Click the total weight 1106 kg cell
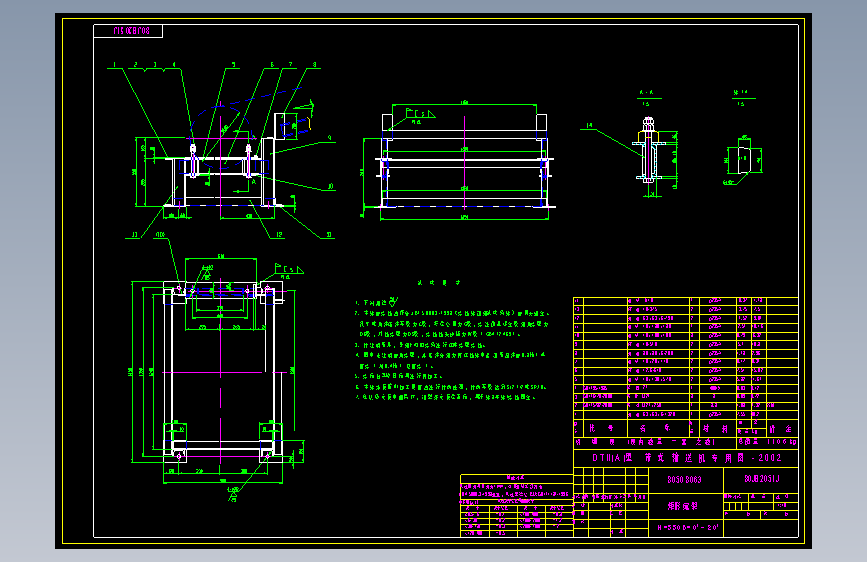The height and width of the screenshot is (562, 867). (x=767, y=442)
